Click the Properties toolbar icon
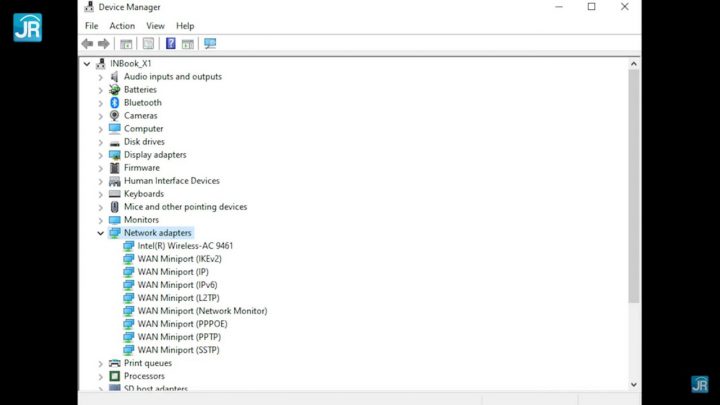This screenshot has width=720, height=405. pyautogui.click(x=148, y=44)
